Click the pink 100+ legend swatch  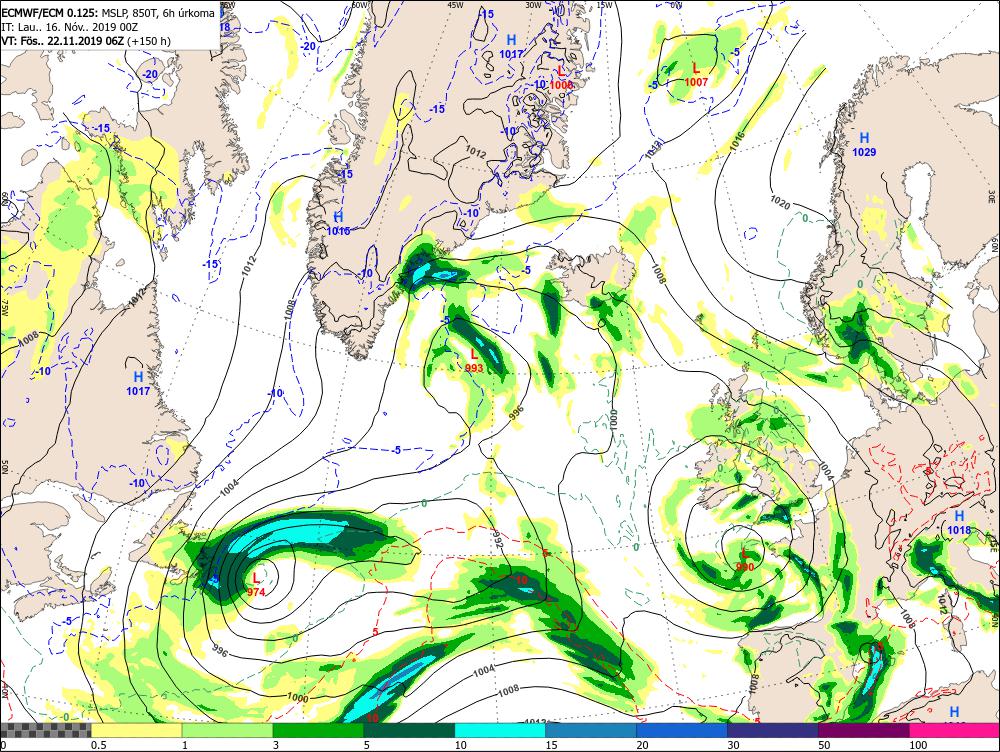point(955,730)
